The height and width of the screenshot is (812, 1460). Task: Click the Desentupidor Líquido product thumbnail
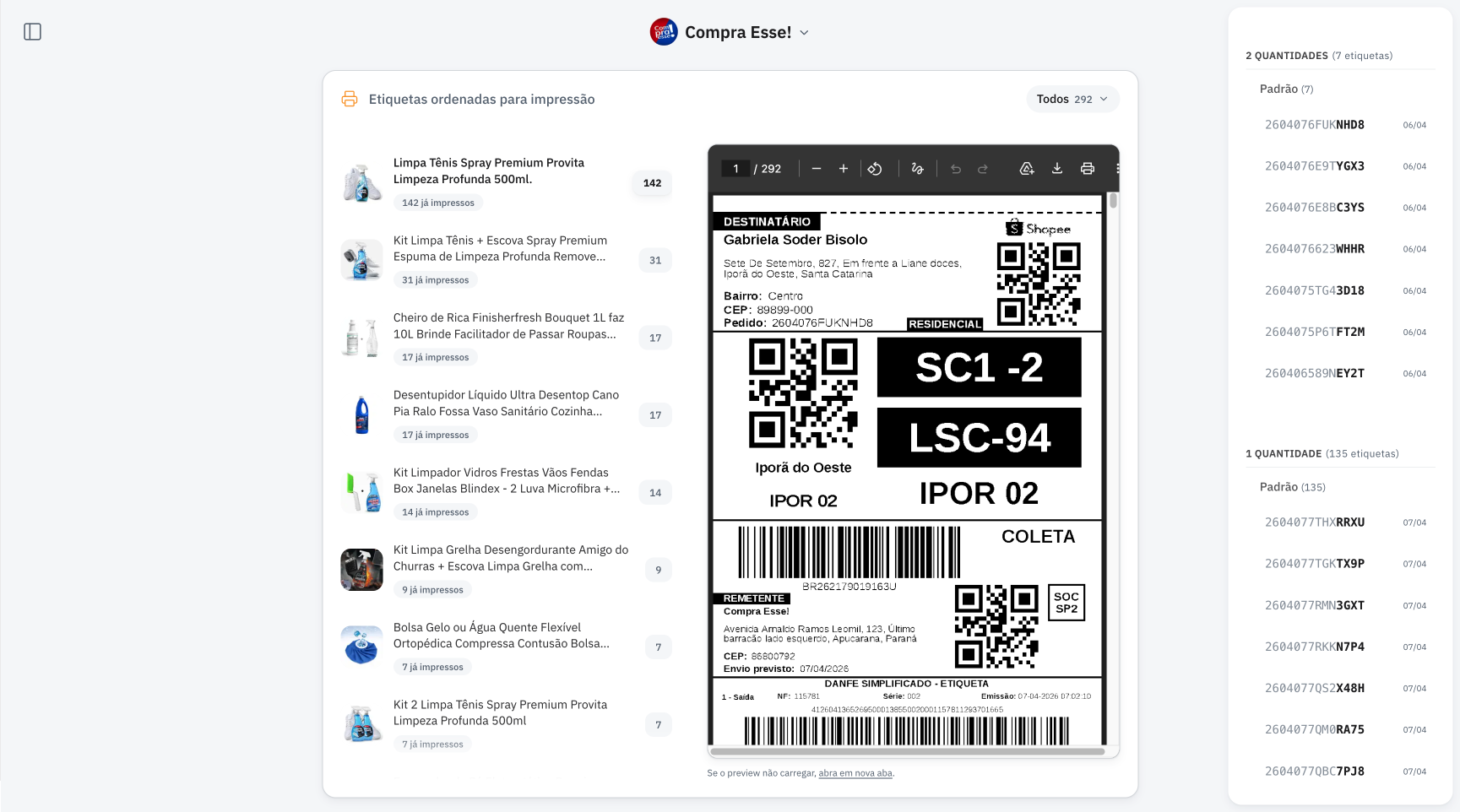(x=361, y=414)
